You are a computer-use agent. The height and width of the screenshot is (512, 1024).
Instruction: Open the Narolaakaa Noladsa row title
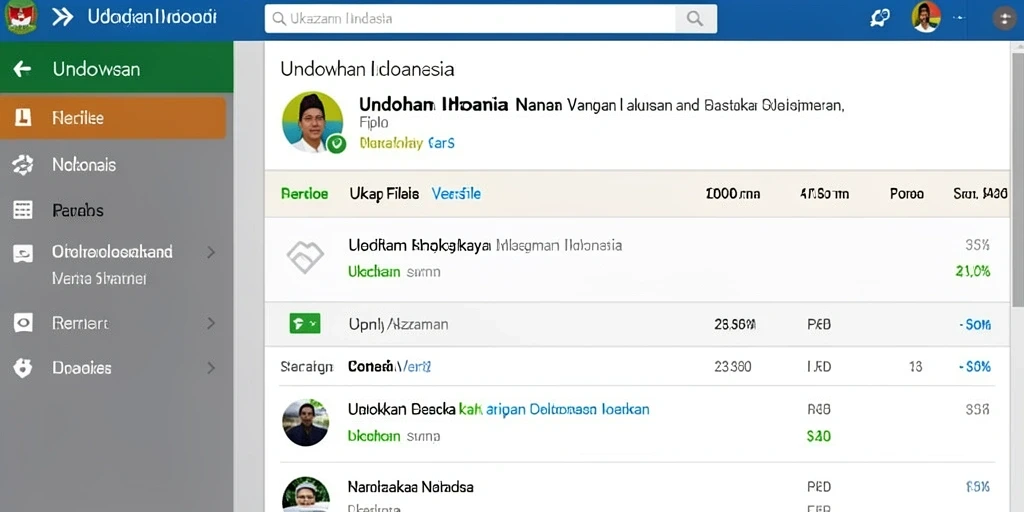[x=411, y=487]
